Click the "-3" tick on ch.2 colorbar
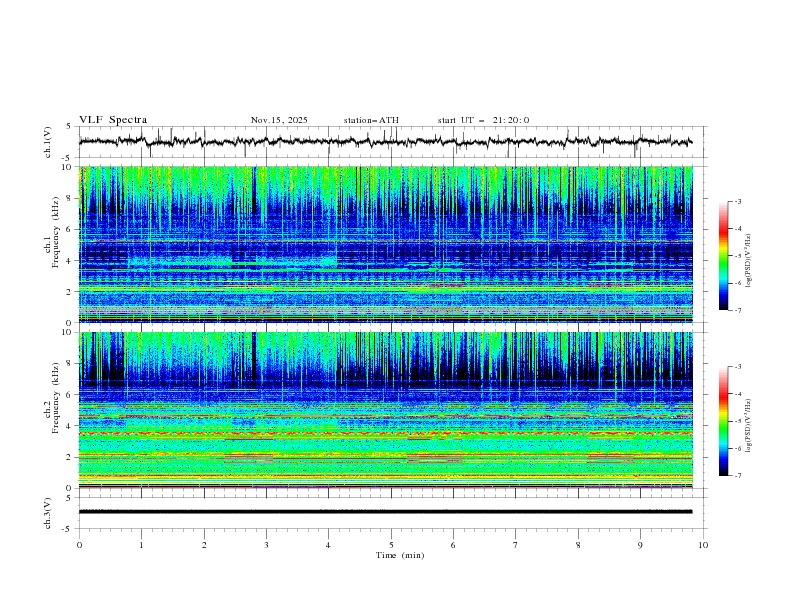The image size is (792, 612). point(738,367)
